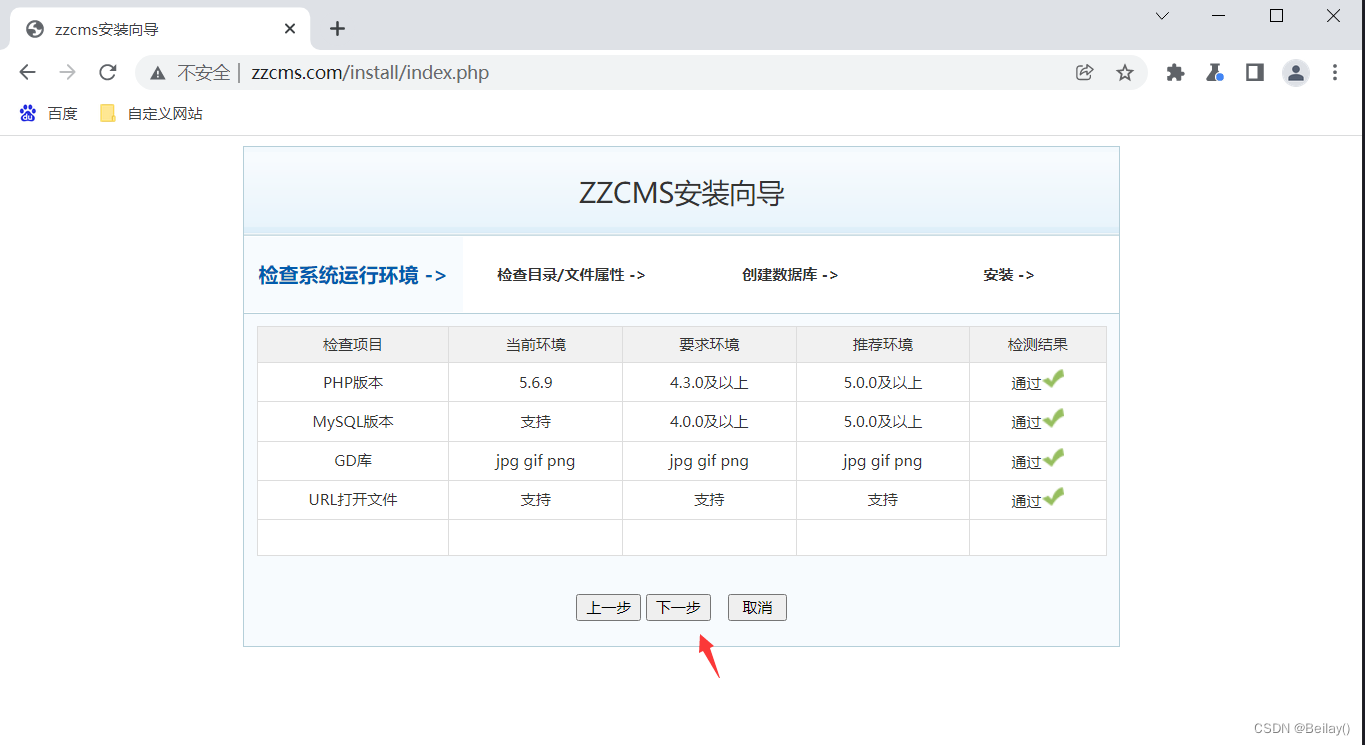Viewport: 1365px width, 745px height.
Task: Reload the current page
Action: click(108, 72)
